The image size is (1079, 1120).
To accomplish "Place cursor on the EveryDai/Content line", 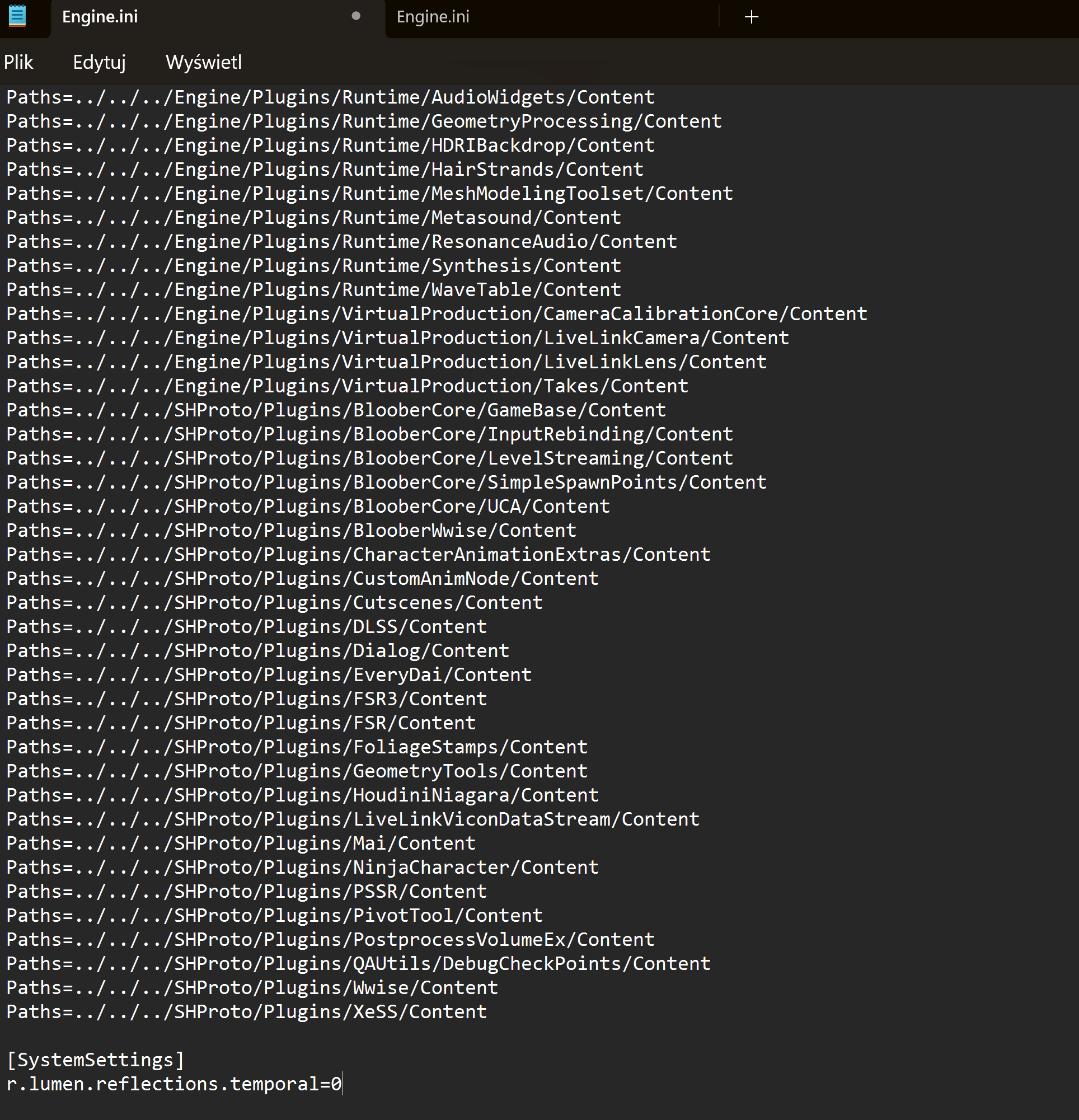I will [x=269, y=674].
